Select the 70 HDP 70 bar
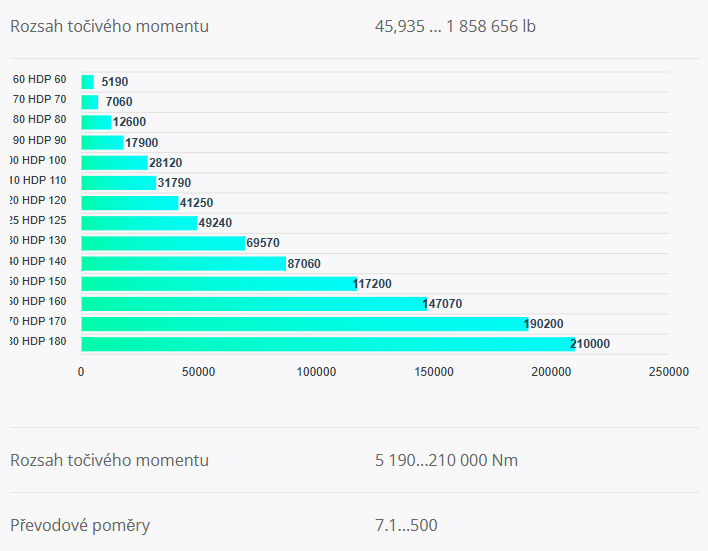Viewport: 708px width, 551px height. pos(90,102)
